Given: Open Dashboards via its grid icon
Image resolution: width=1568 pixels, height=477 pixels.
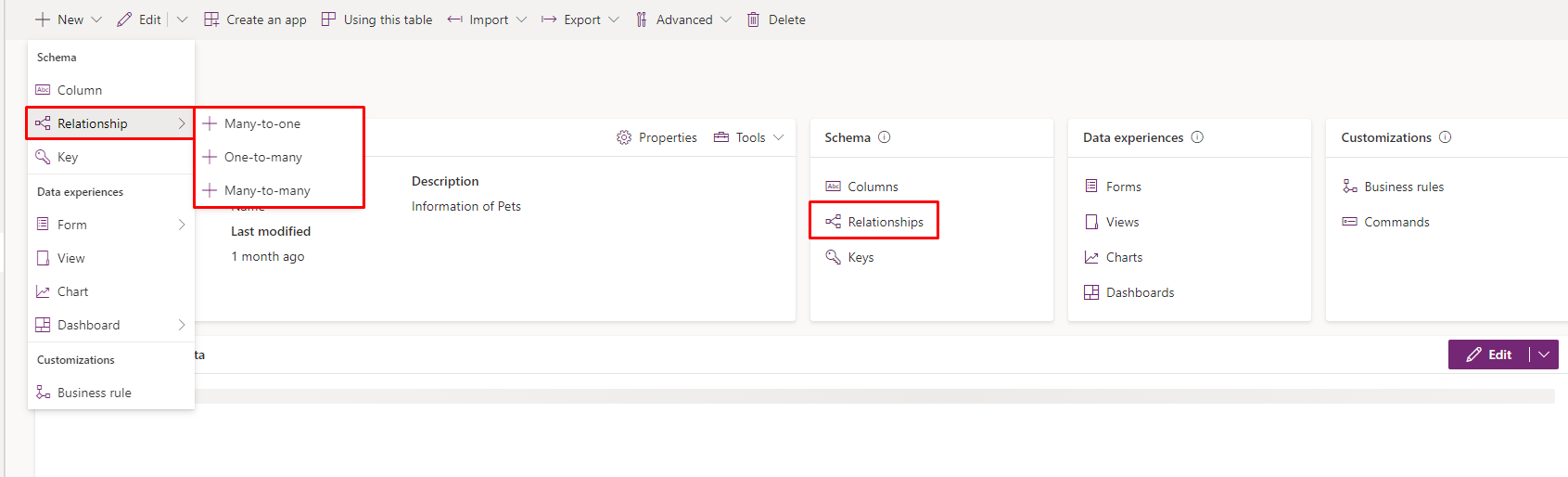Looking at the screenshot, I should tap(1091, 292).
